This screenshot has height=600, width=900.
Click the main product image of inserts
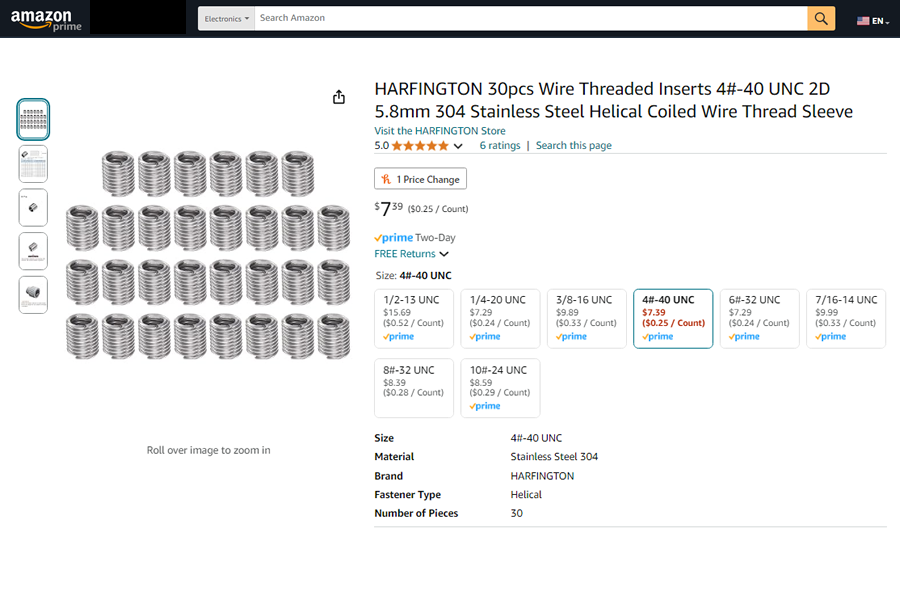[x=208, y=255]
